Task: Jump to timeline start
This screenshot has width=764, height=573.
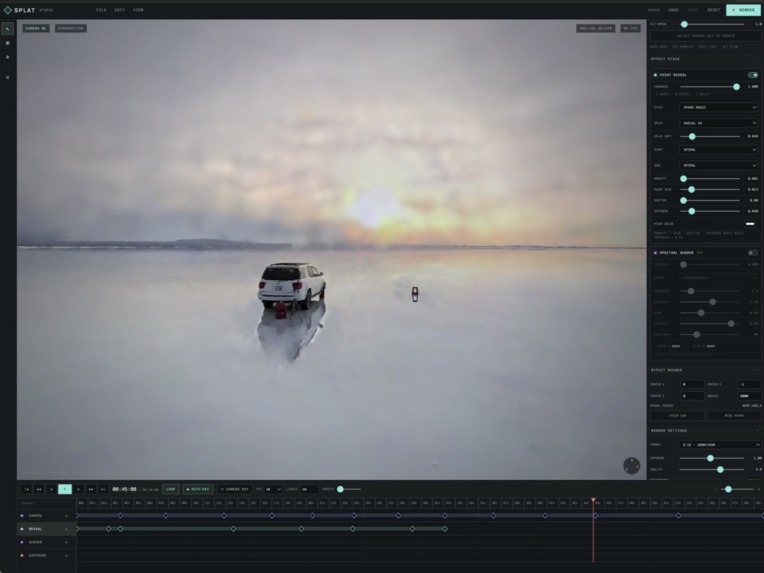Action: coord(27,489)
